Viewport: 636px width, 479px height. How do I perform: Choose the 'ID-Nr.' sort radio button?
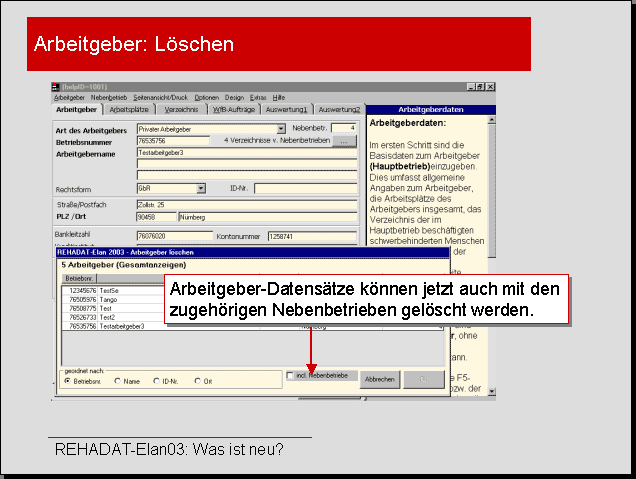click(x=156, y=381)
